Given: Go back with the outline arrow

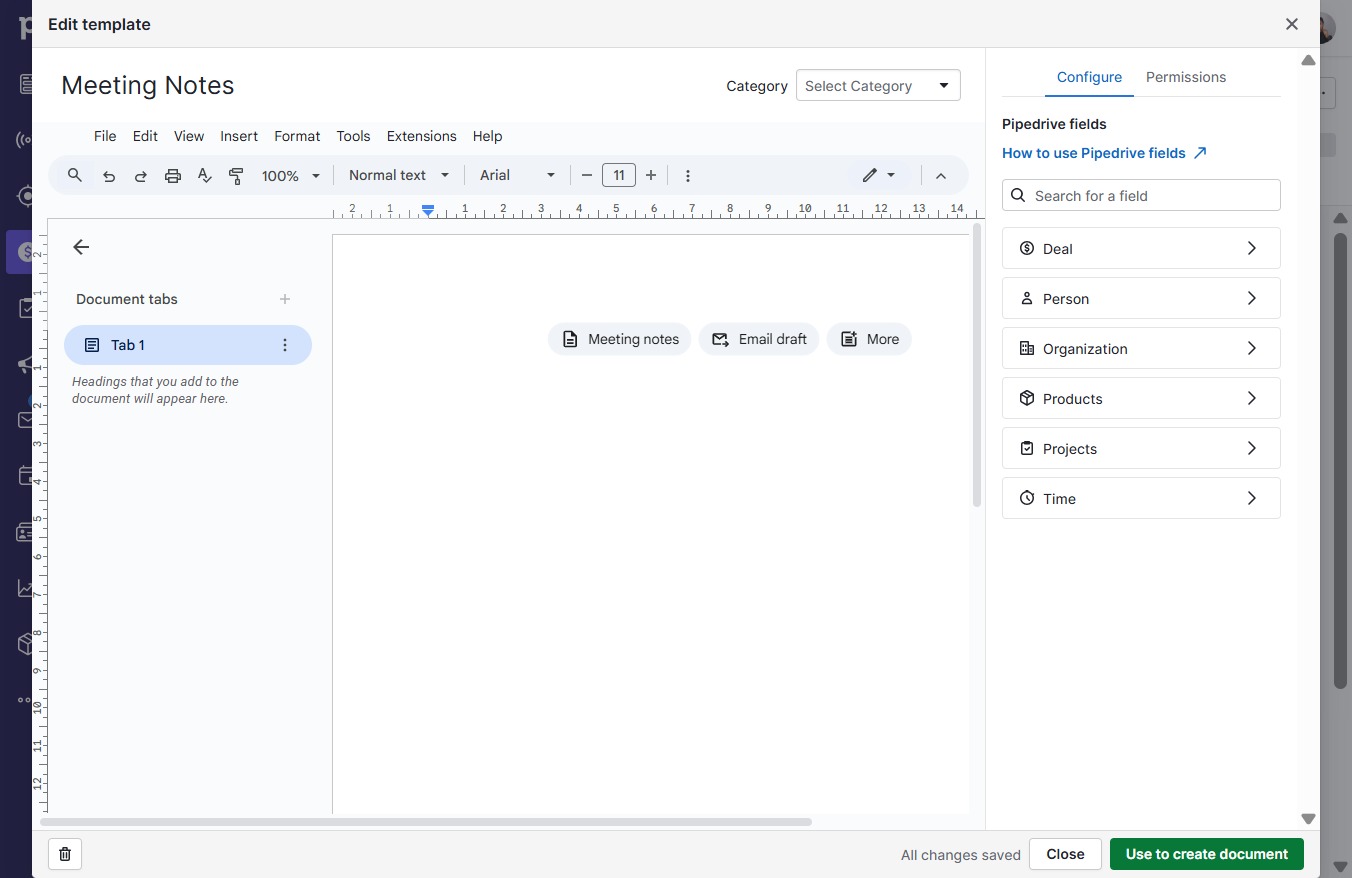Looking at the screenshot, I should point(82,247).
